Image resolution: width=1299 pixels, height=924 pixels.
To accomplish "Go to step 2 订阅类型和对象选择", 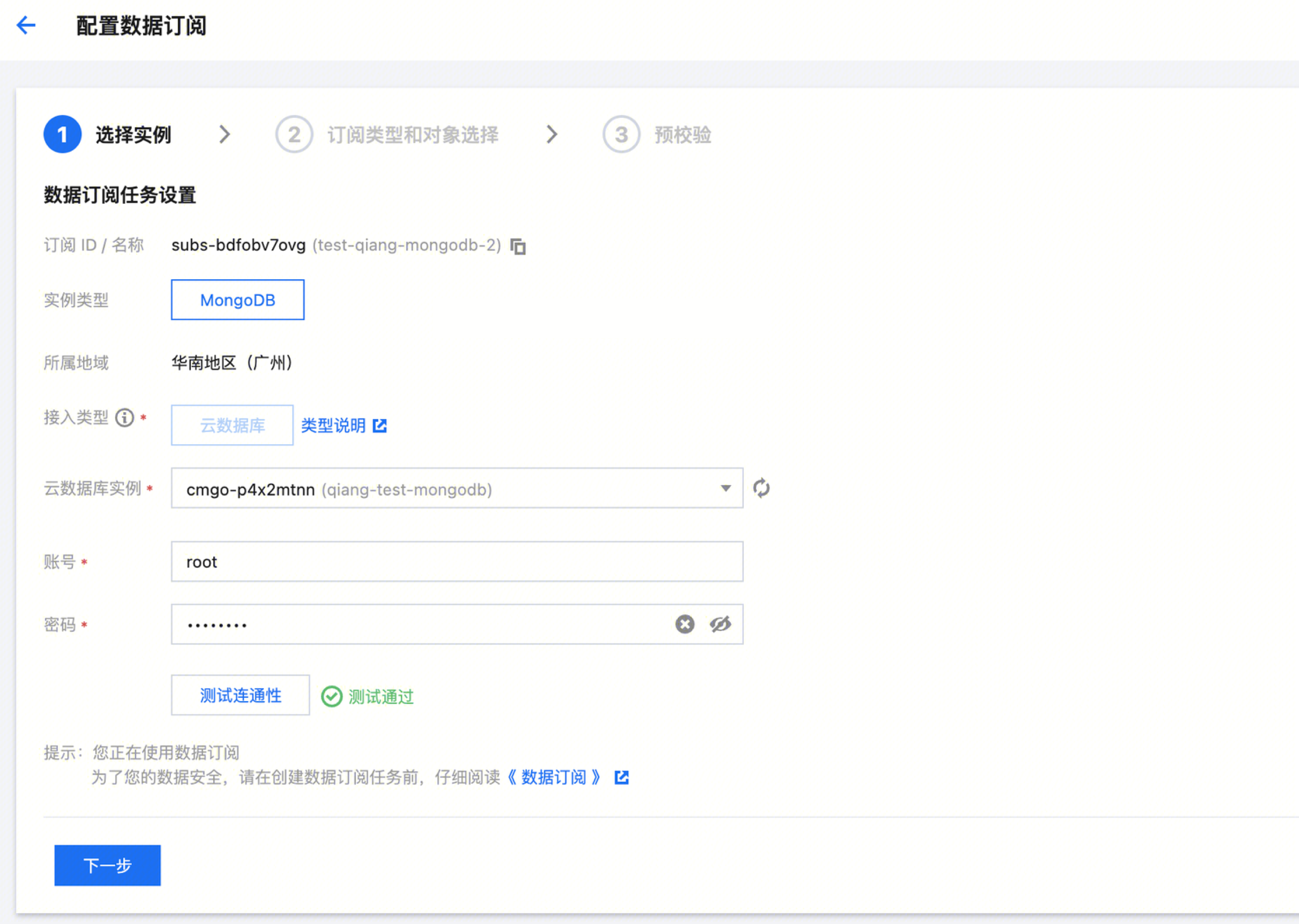I will click(x=387, y=135).
